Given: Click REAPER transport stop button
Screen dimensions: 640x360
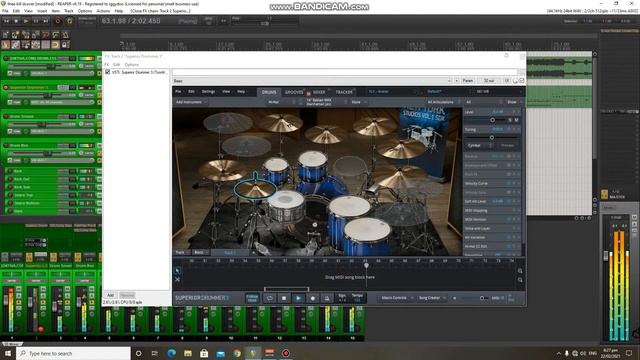Looking at the screenshot, I should coord(16,21).
